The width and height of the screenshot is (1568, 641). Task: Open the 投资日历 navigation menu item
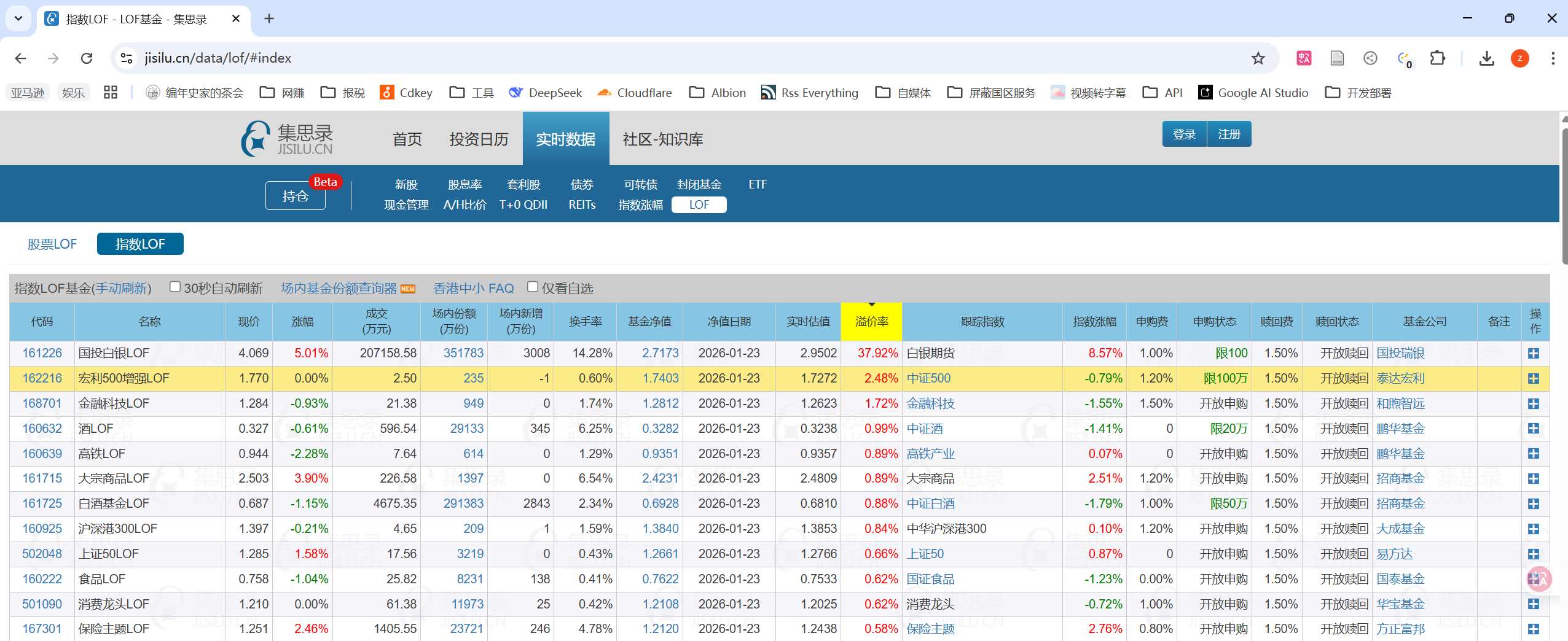tap(479, 139)
